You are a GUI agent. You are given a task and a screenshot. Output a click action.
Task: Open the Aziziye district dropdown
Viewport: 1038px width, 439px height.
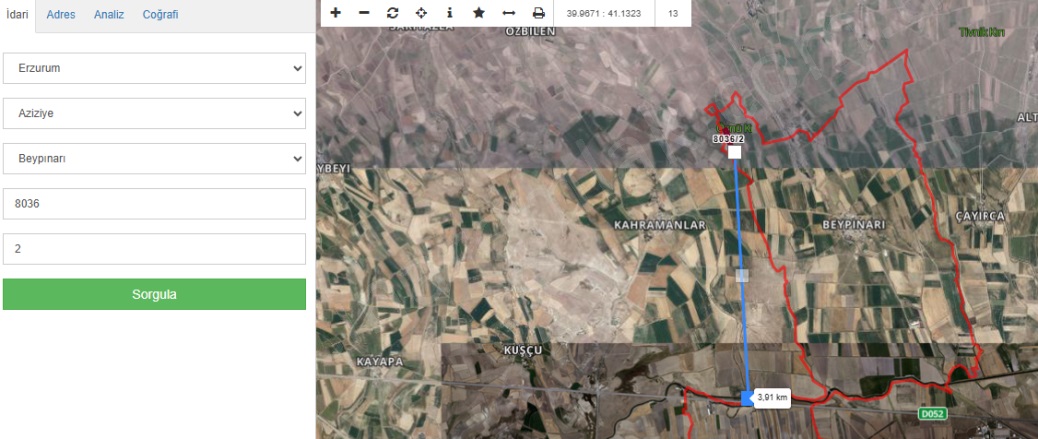(154, 114)
